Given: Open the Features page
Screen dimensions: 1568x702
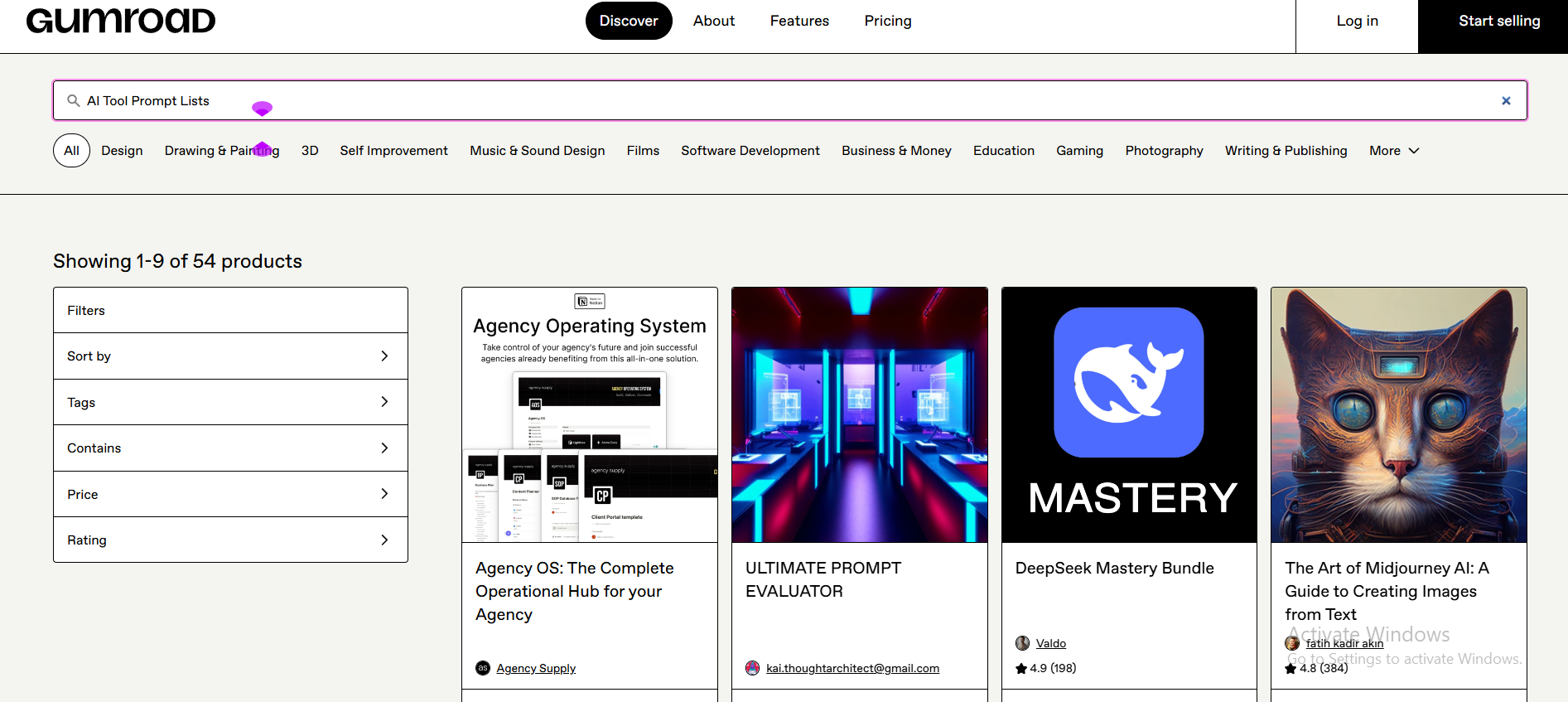Looking at the screenshot, I should click(799, 21).
